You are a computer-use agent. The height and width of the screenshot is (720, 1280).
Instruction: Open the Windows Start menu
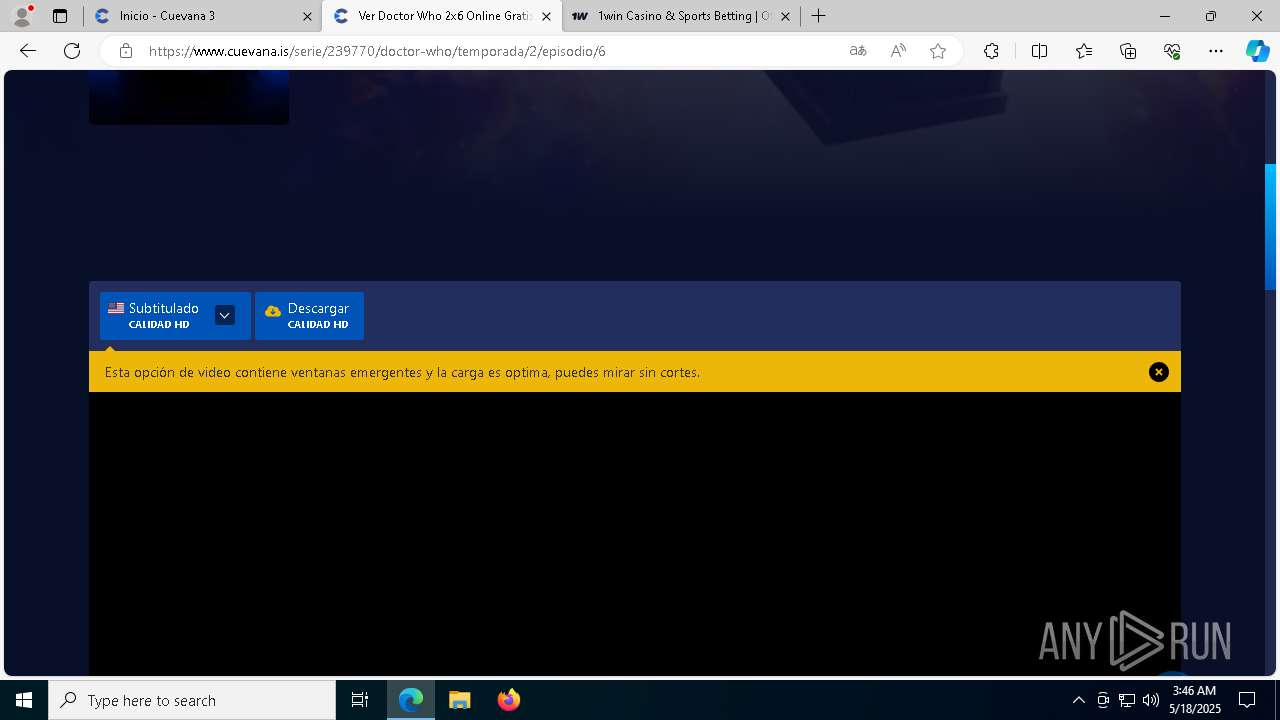[x=24, y=700]
